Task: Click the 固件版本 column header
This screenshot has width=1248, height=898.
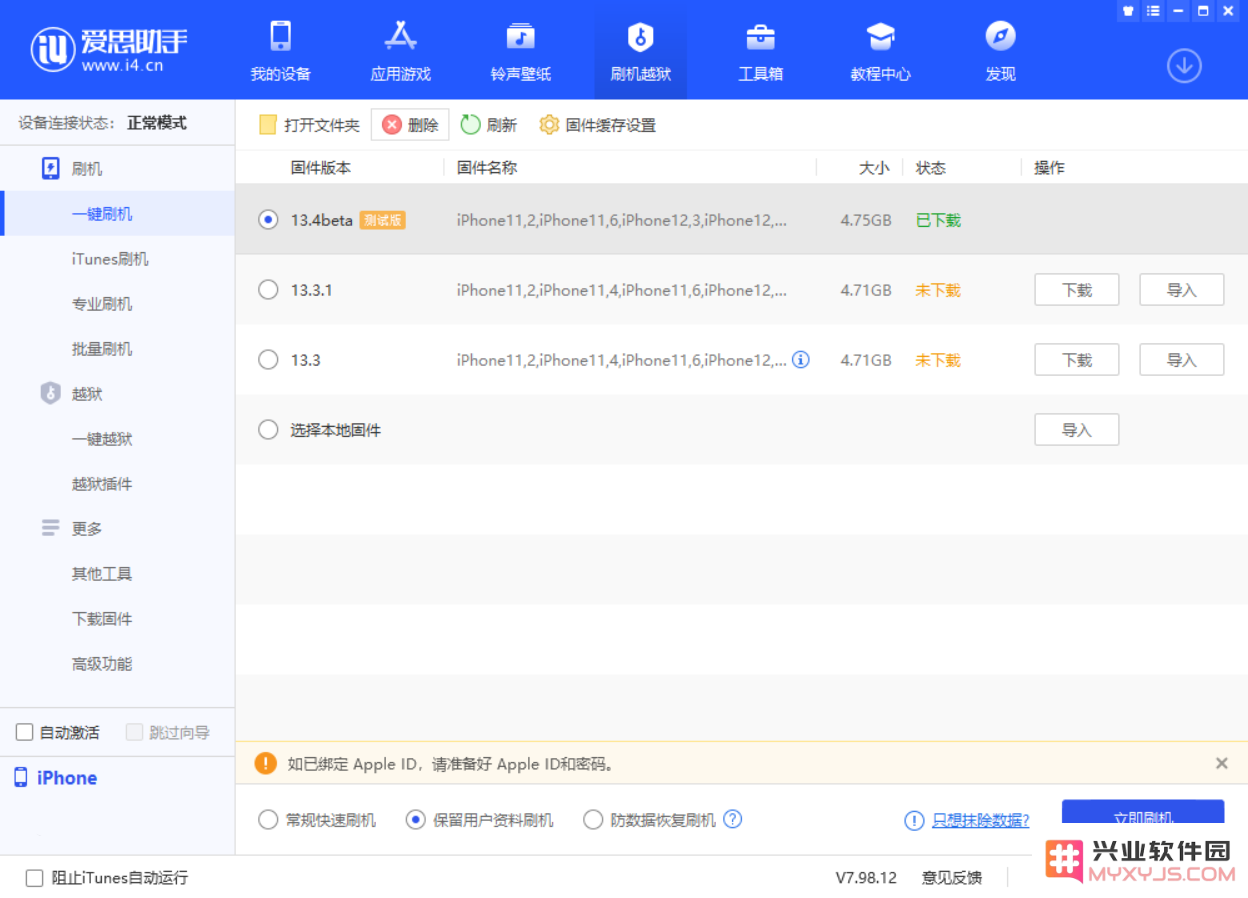Action: click(x=321, y=167)
